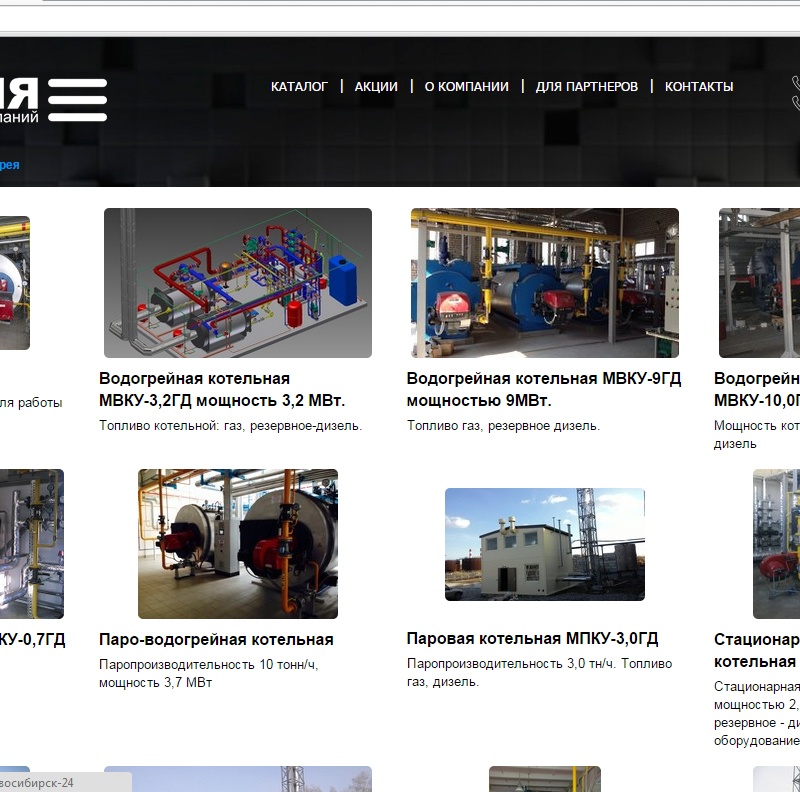Image resolution: width=800 pixels, height=792 pixels.
Task: Click the company logo with three bars
Action: pyautogui.click(x=60, y=100)
